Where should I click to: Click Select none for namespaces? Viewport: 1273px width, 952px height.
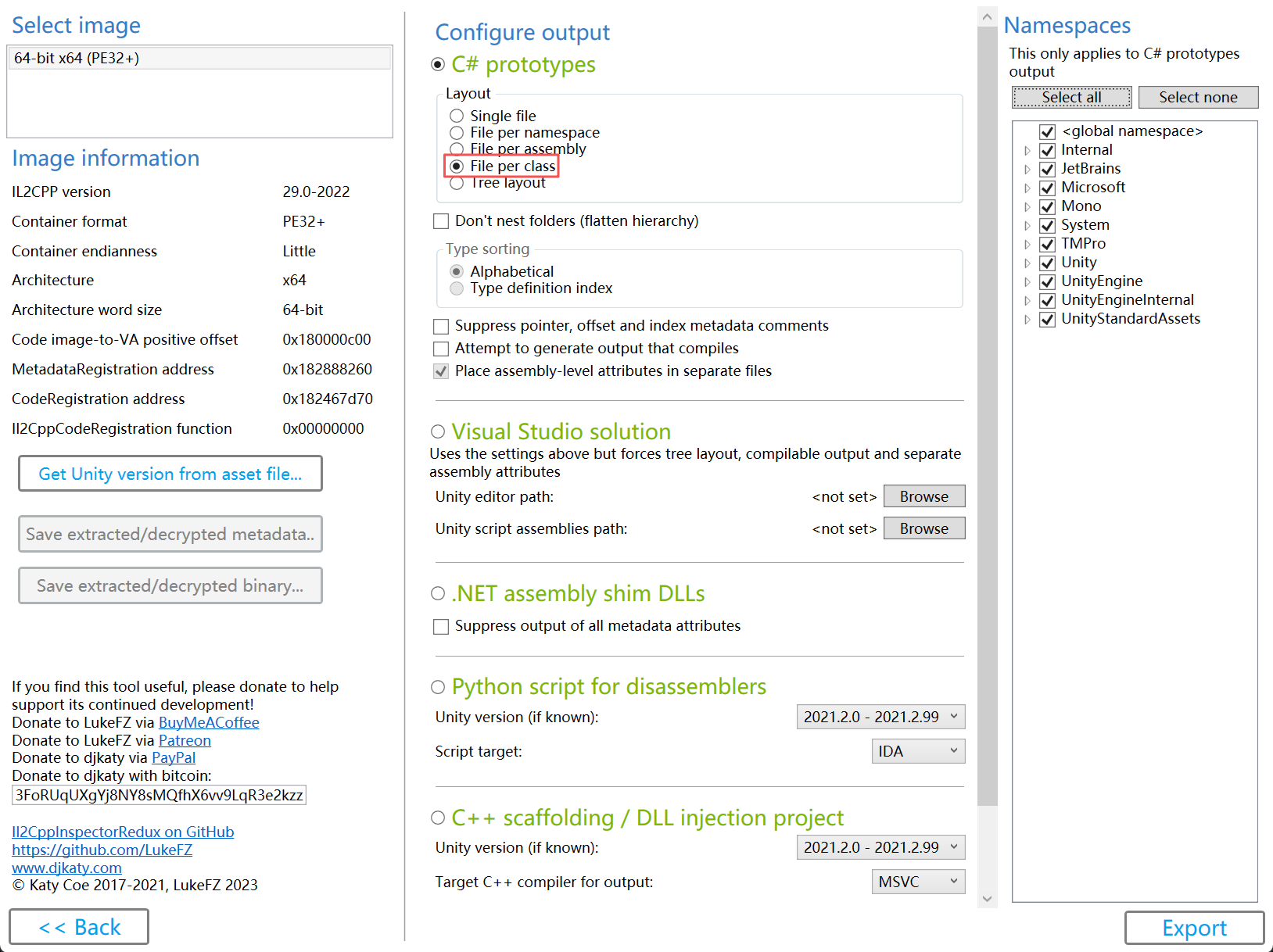1198,98
